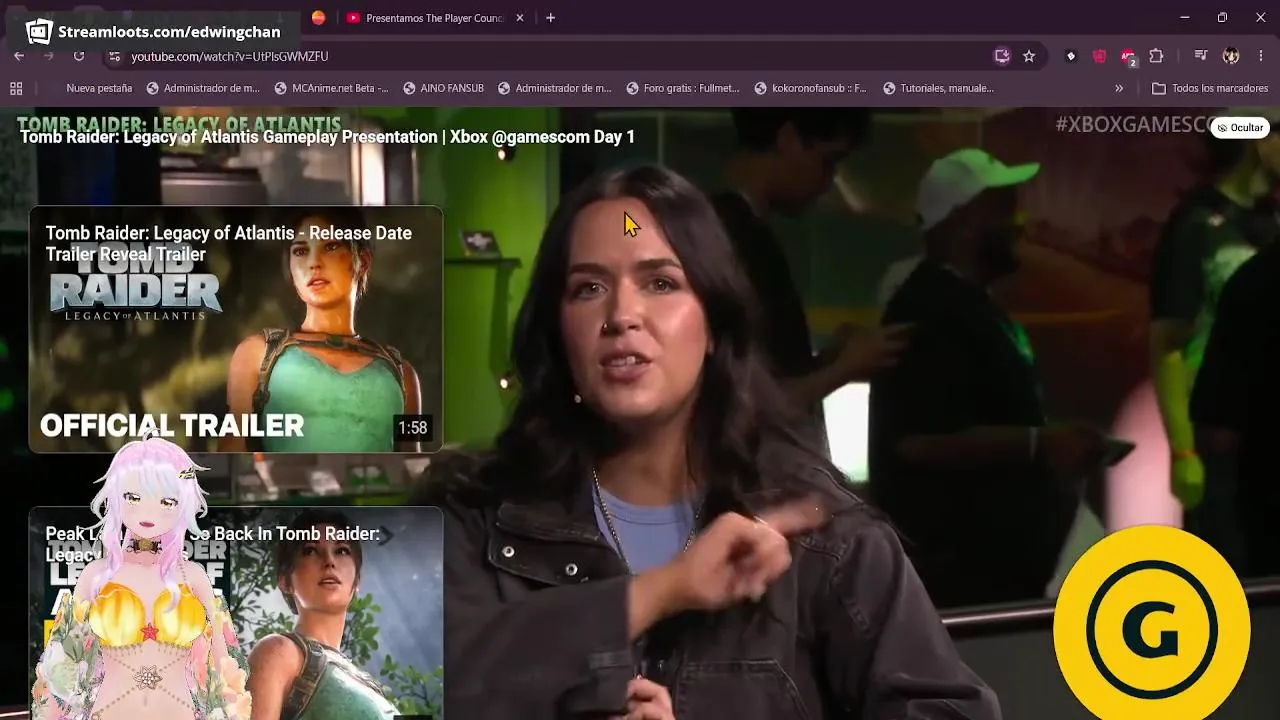Open the Chrome three-dot menu
1280x720 pixels.
1261,56
